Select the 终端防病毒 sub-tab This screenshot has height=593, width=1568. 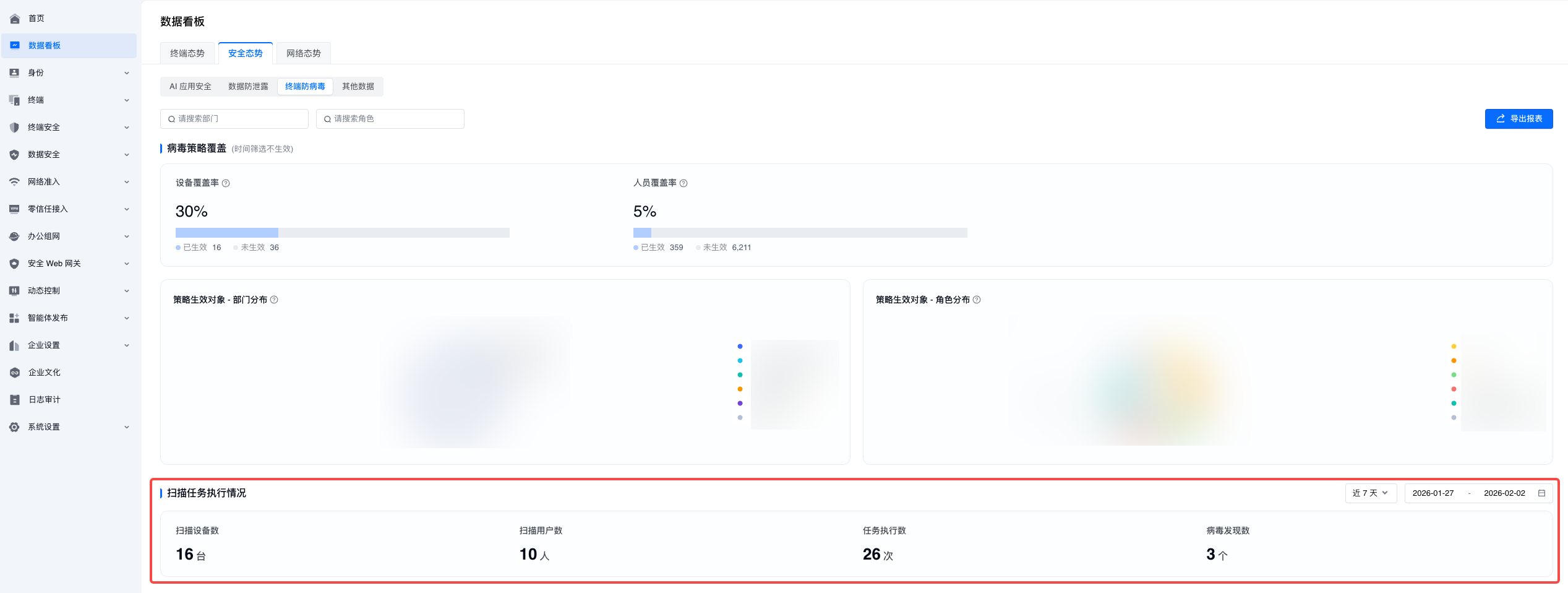click(305, 87)
